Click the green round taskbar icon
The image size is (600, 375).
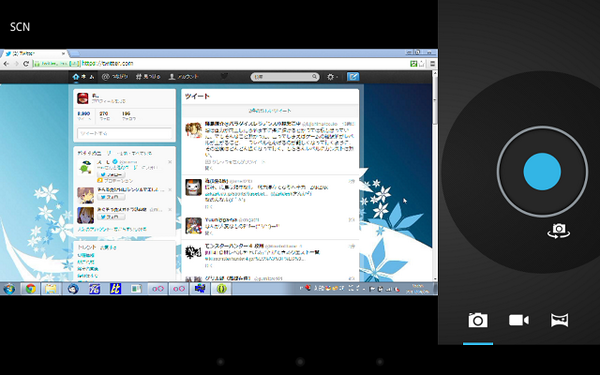(x=222, y=289)
